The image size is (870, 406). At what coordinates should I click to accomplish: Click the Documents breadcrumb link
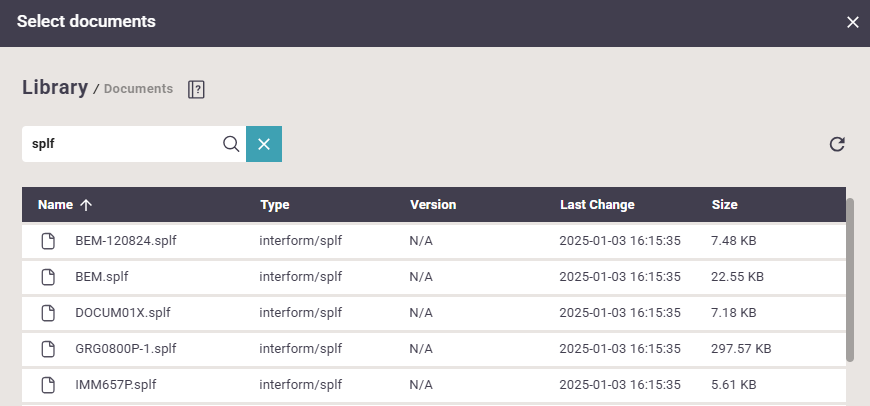point(138,89)
